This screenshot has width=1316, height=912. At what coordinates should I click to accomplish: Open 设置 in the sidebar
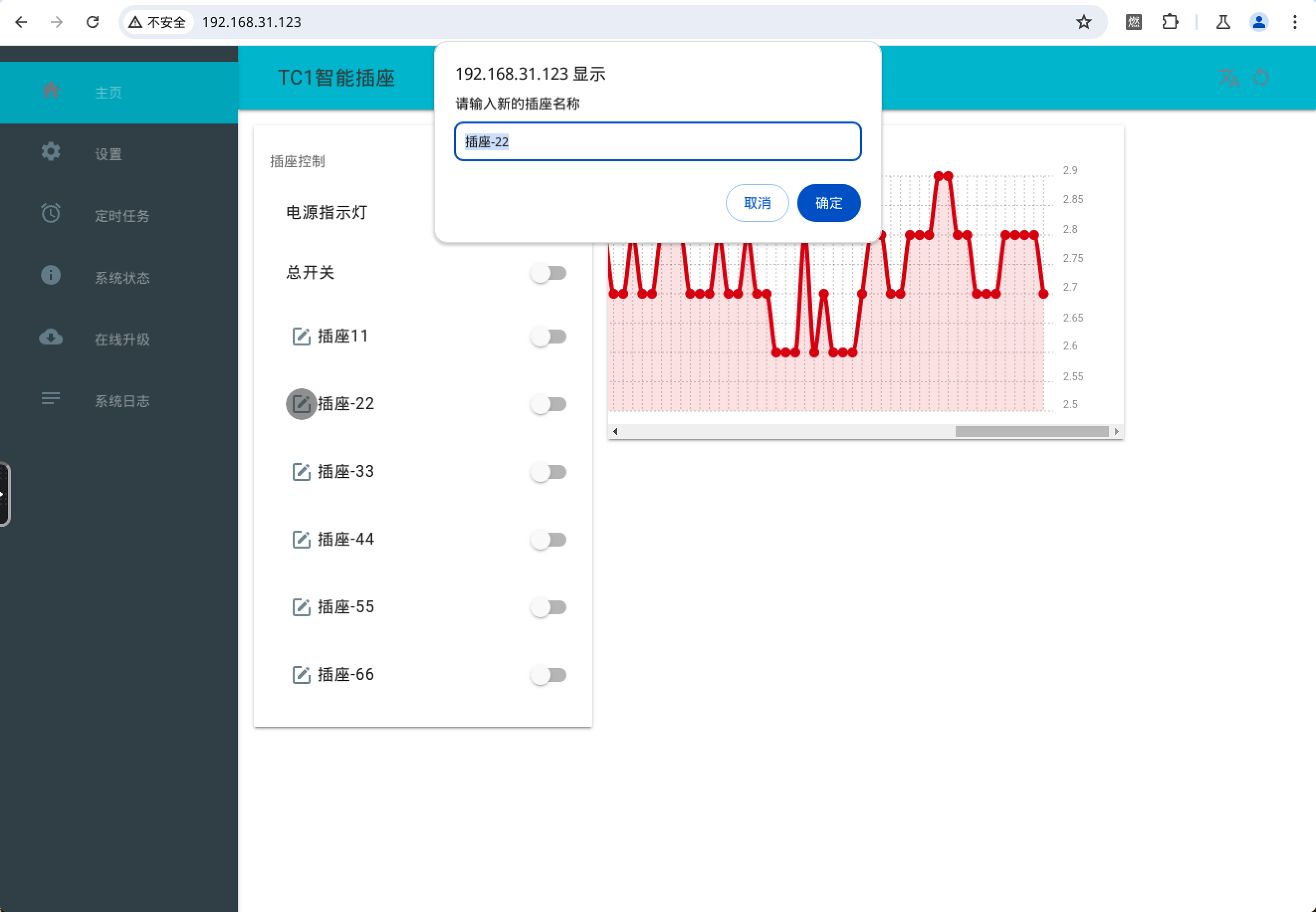click(109, 154)
